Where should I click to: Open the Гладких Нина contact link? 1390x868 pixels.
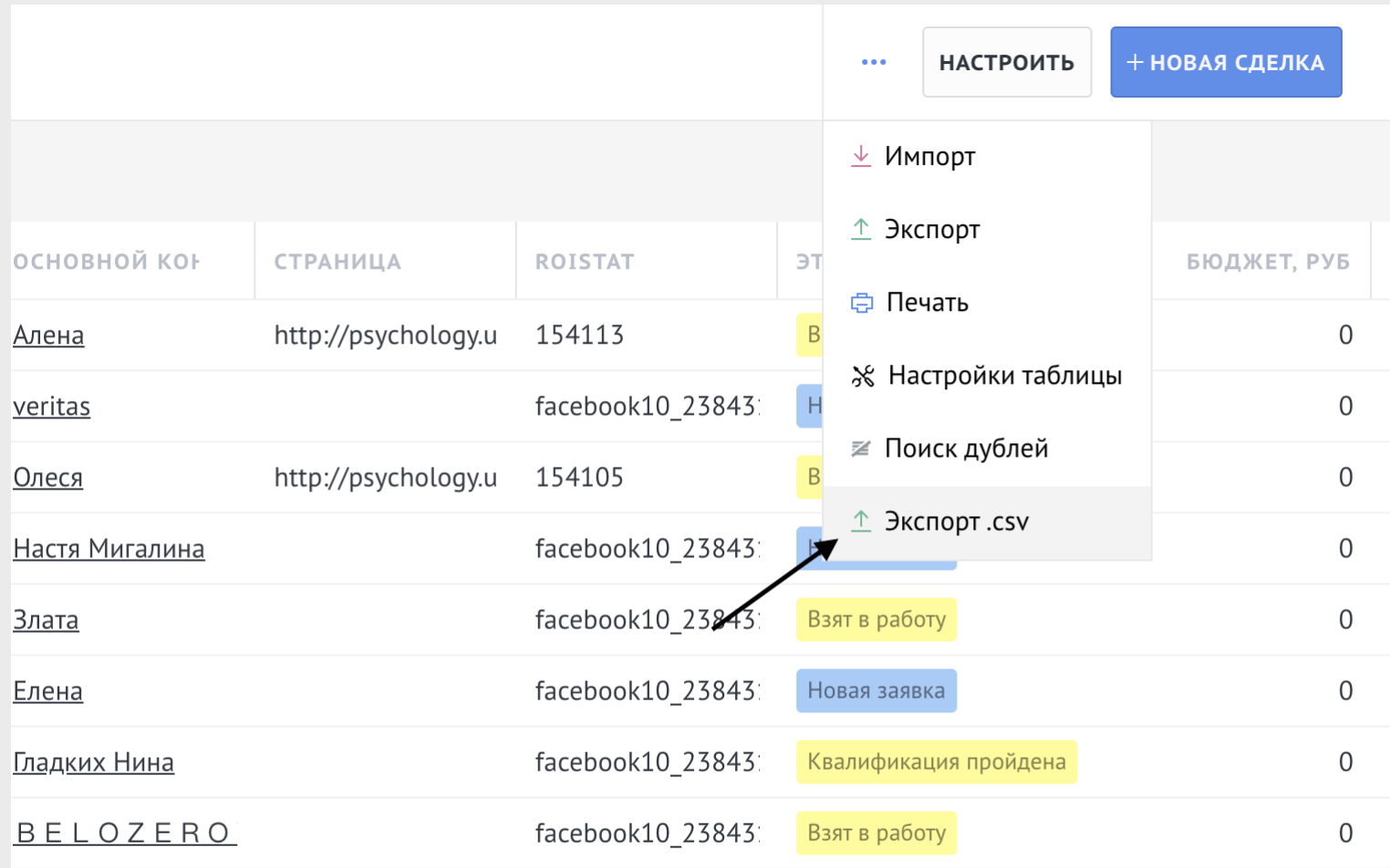[93, 762]
